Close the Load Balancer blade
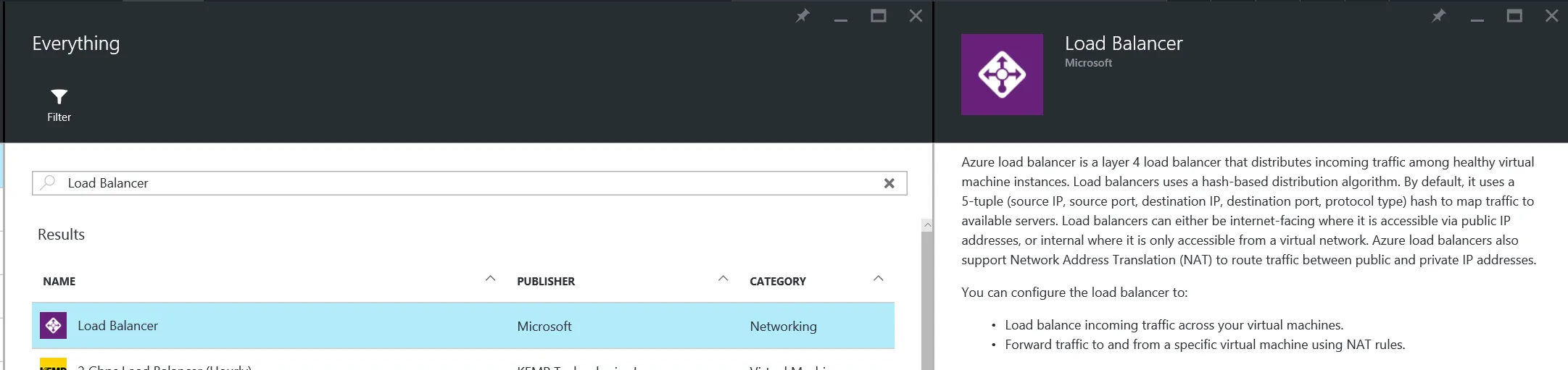Viewport: 1568px width, 370px height. point(1551,16)
